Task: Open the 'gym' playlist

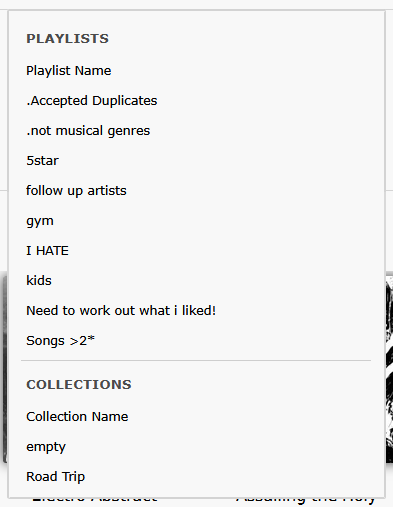Action: click(x=40, y=221)
